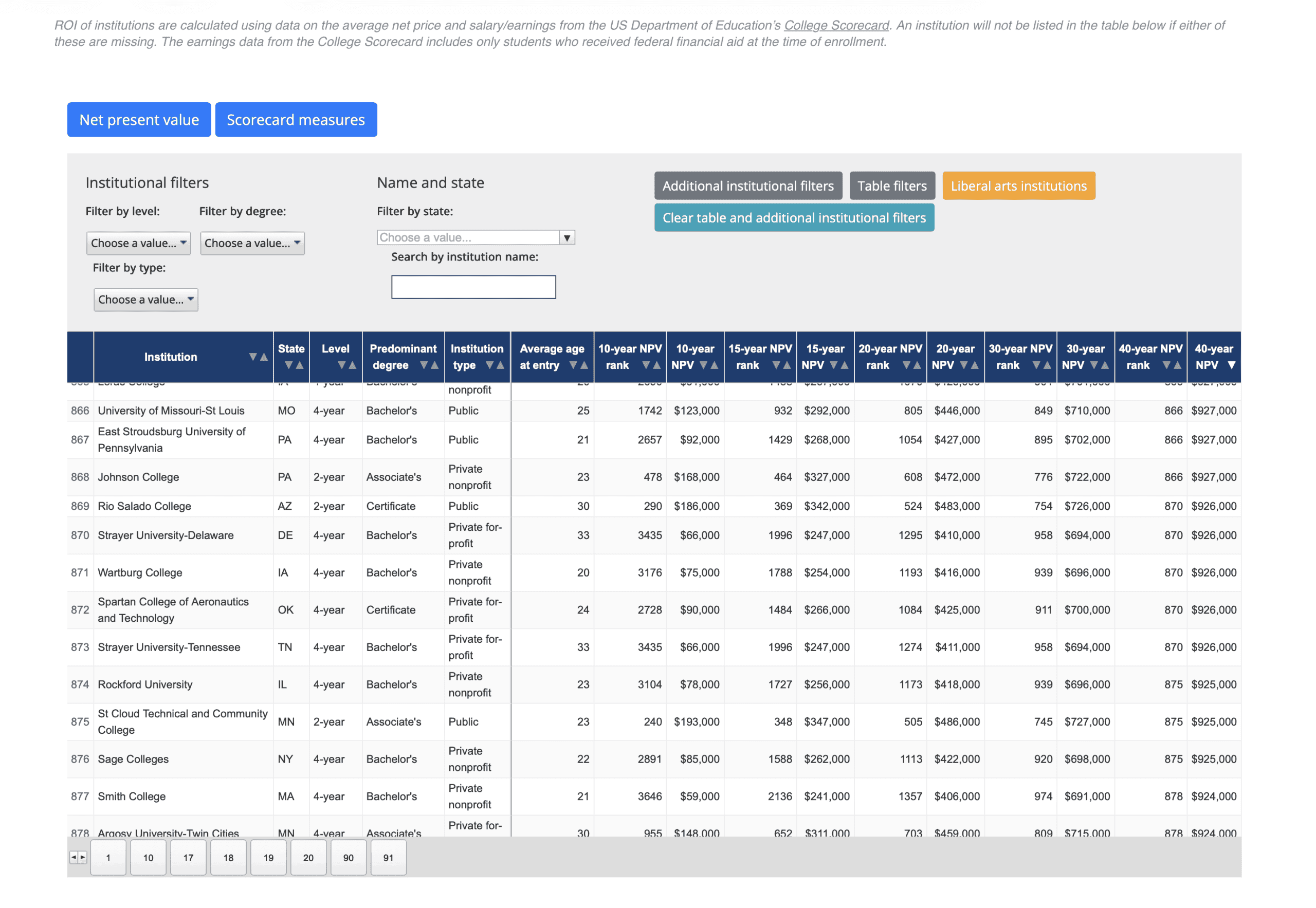The height and width of the screenshot is (908, 1316).
Task: Open Additional institutional filters
Action: (748, 186)
